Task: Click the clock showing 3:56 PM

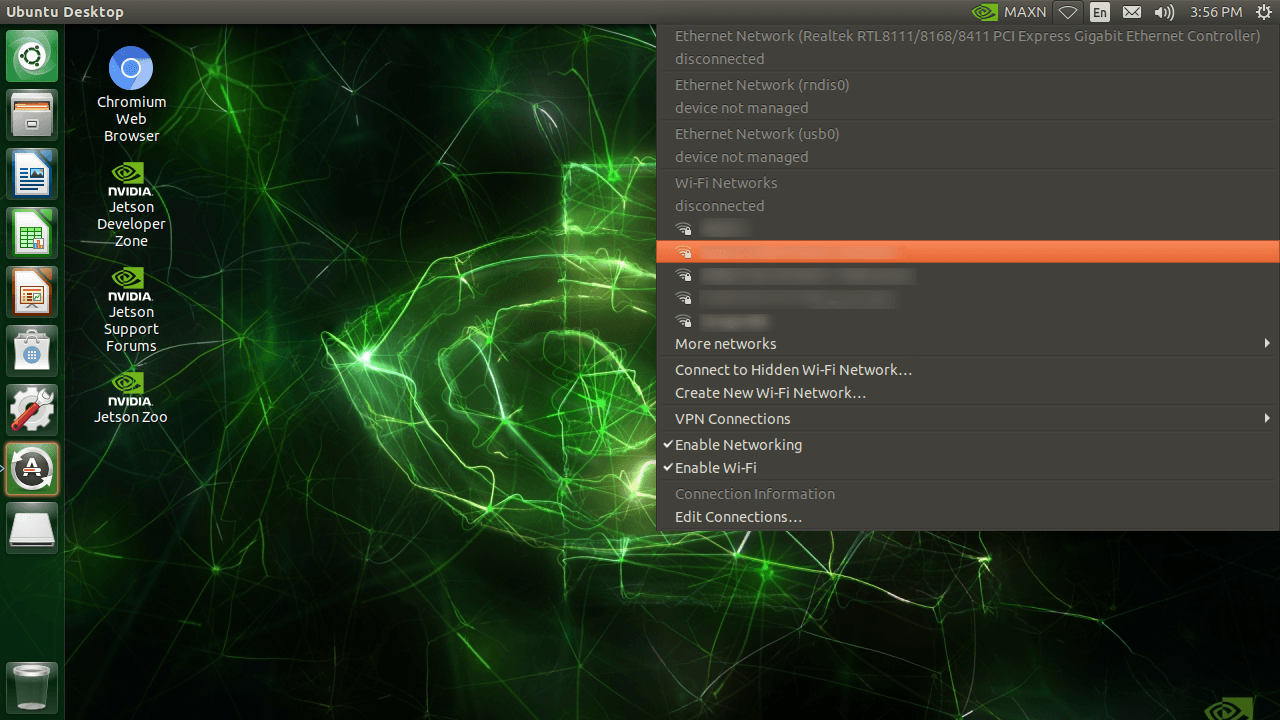Action: pos(1216,12)
